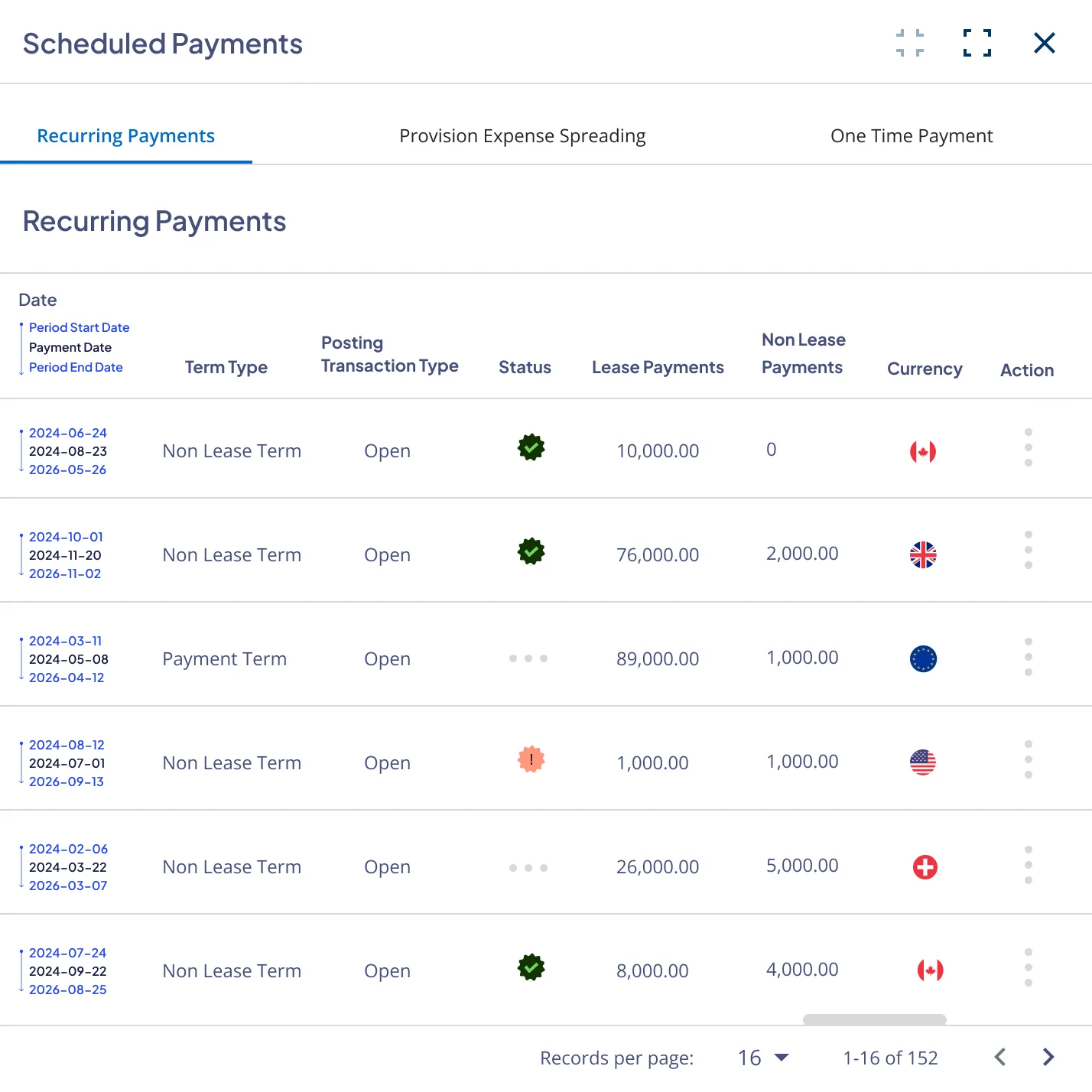1092x1092 pixels.
Task: Click UK flag currency icon
Action: click(x=923, y=555)
